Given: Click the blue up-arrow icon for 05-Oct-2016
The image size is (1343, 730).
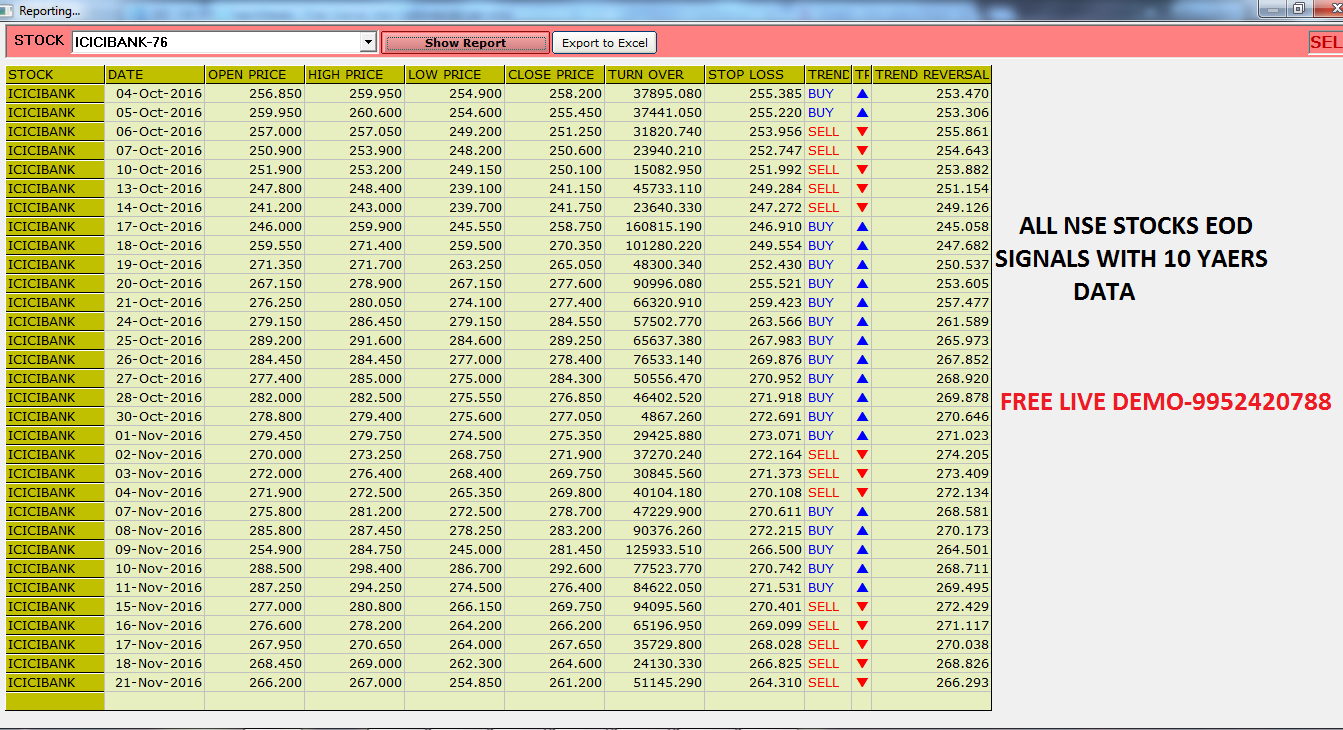Looking at the screenshot, I should pos(862,113).
